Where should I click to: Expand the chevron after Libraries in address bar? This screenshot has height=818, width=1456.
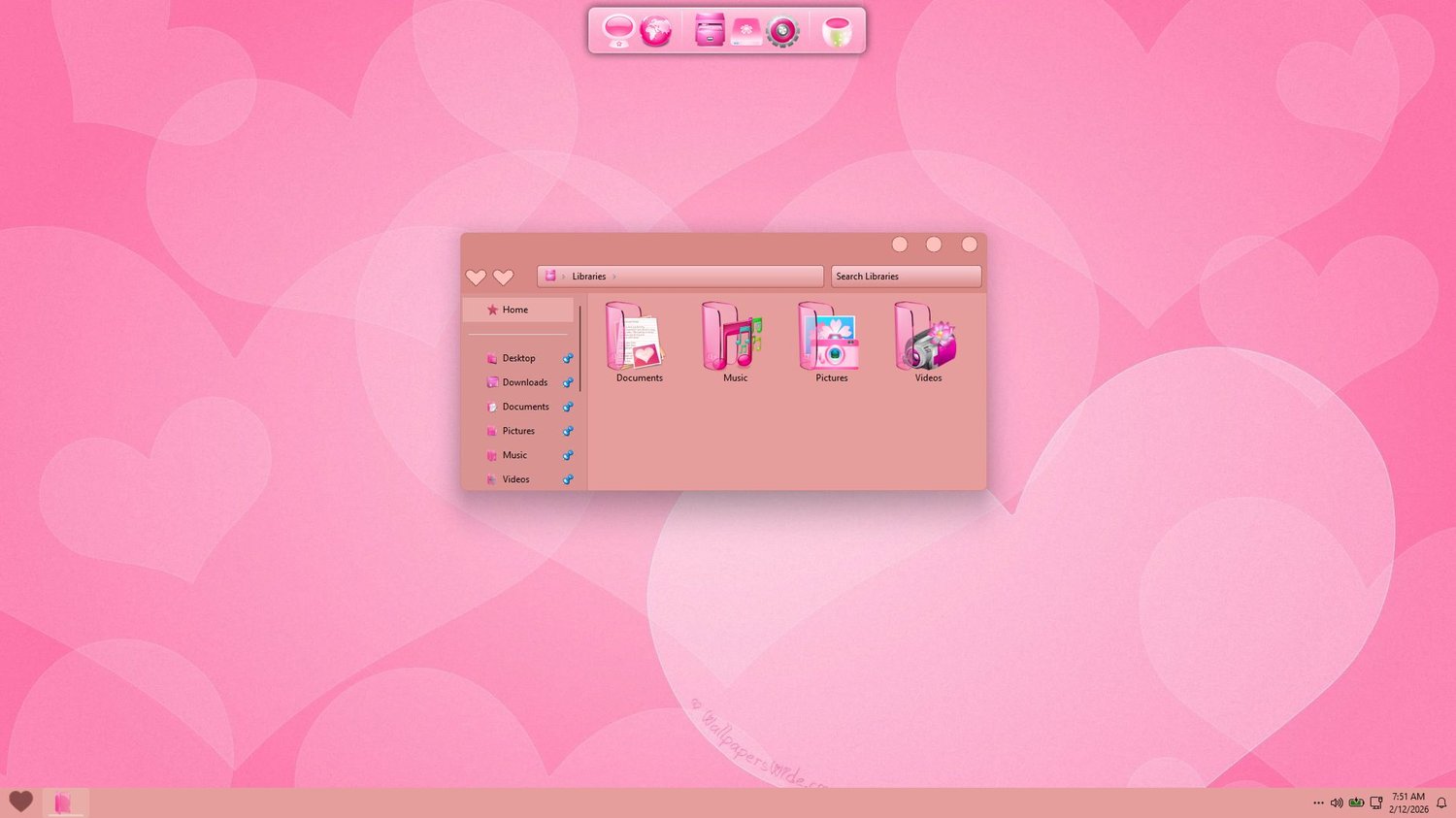pos(614,277)
